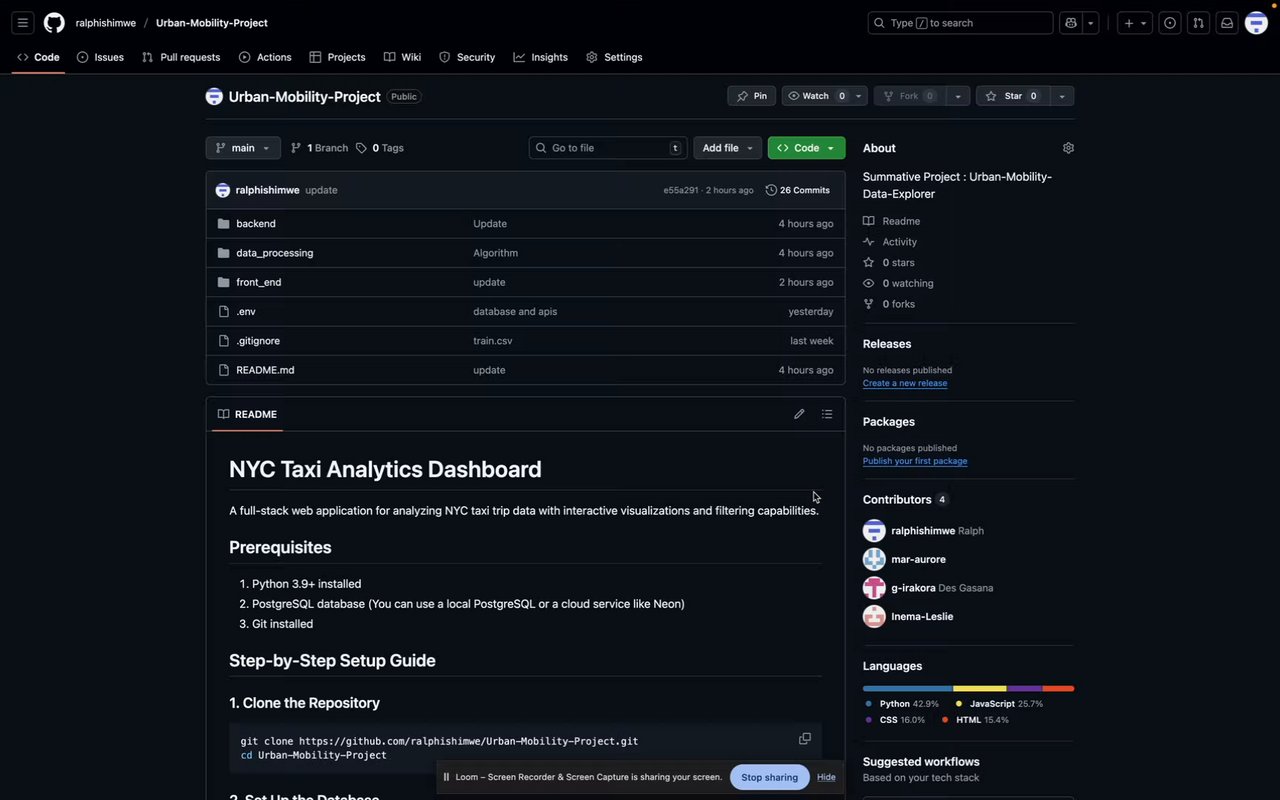The width and height of the screenshot is (1280, 800).
Task: Fork the Urban-Mobility-Project repository
Action: [x=909, y=96]
